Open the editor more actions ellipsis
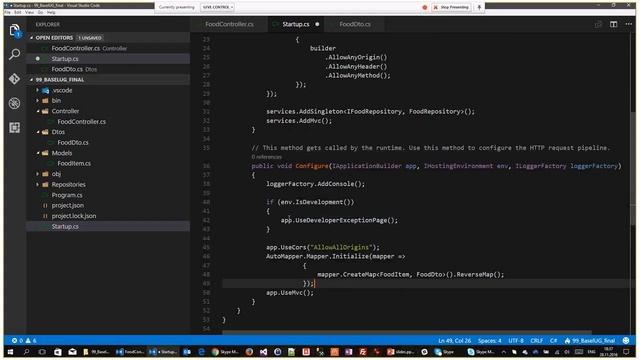The width and height of the screenshot is (640, 360). [629, 24]
